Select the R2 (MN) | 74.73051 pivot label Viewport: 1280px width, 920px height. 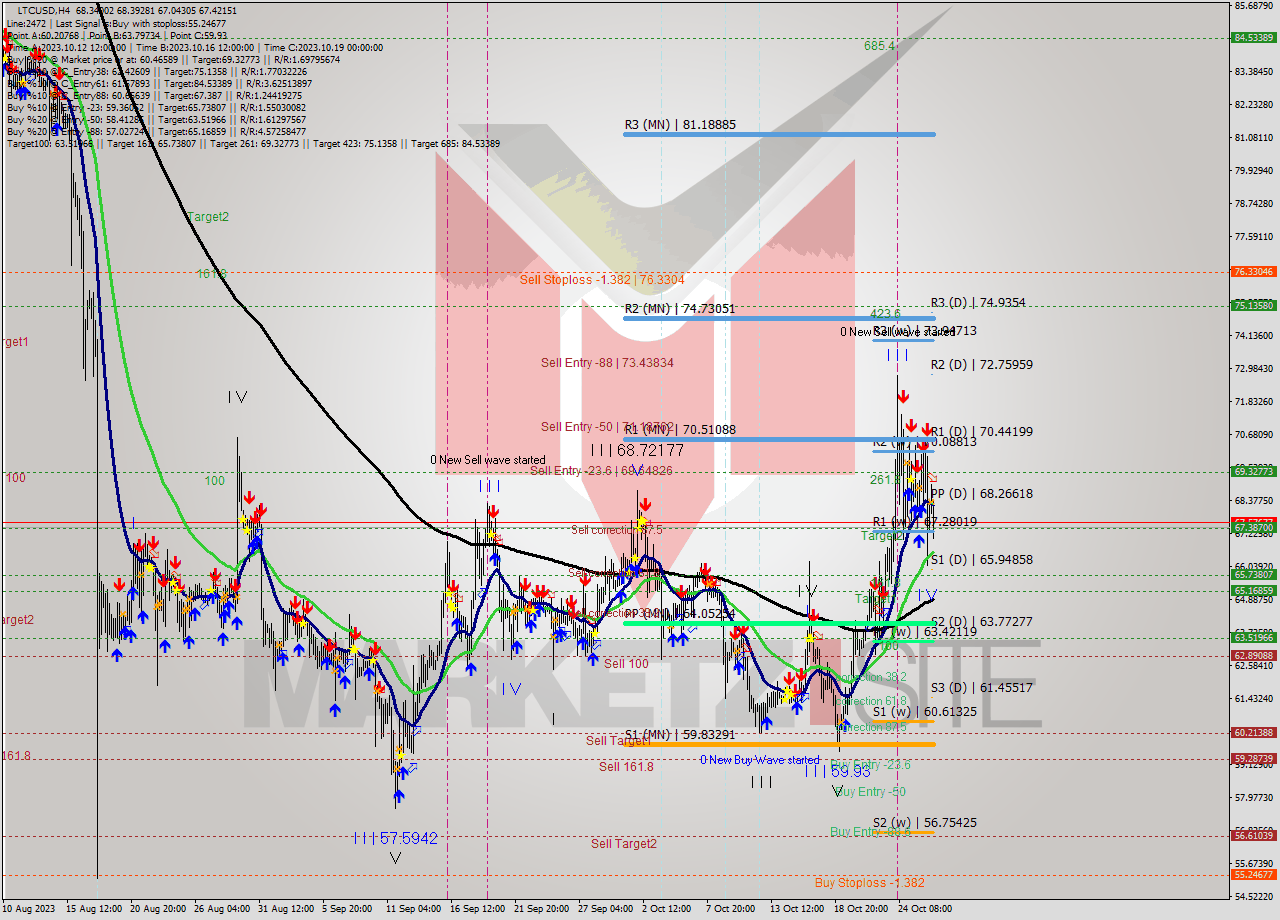click(680, 309)
